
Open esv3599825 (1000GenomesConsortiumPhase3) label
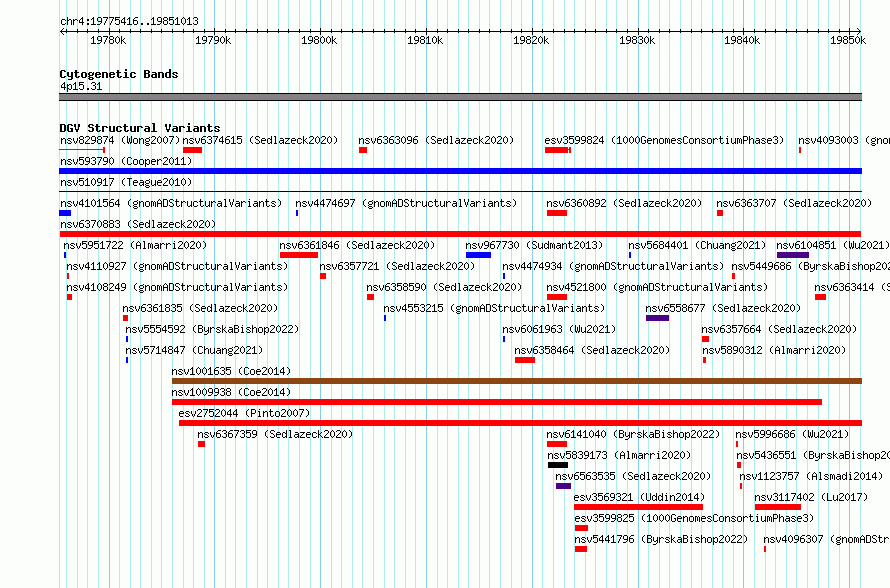pos(694,518)
